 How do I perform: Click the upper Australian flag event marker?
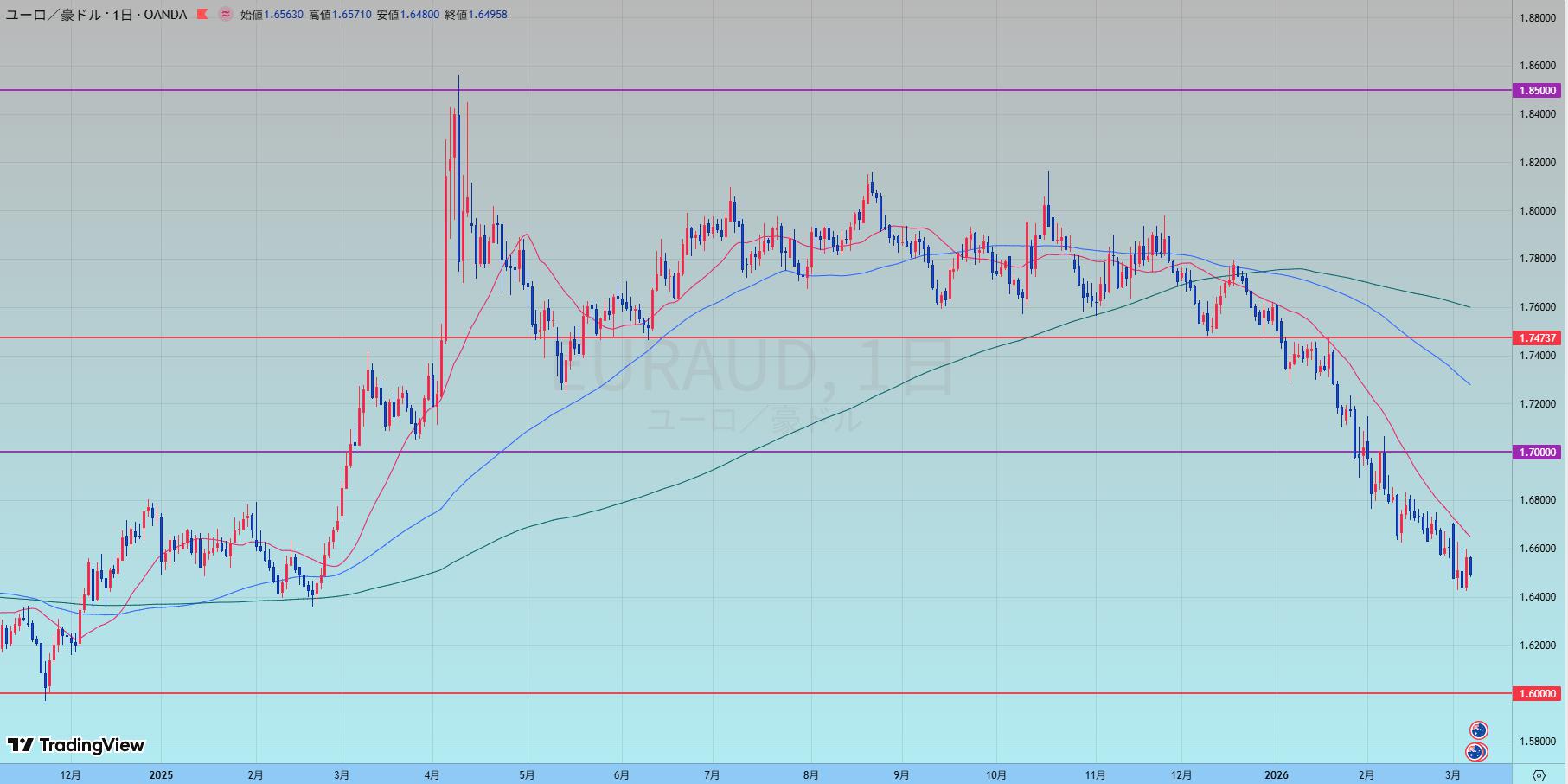coord(1479,730)
